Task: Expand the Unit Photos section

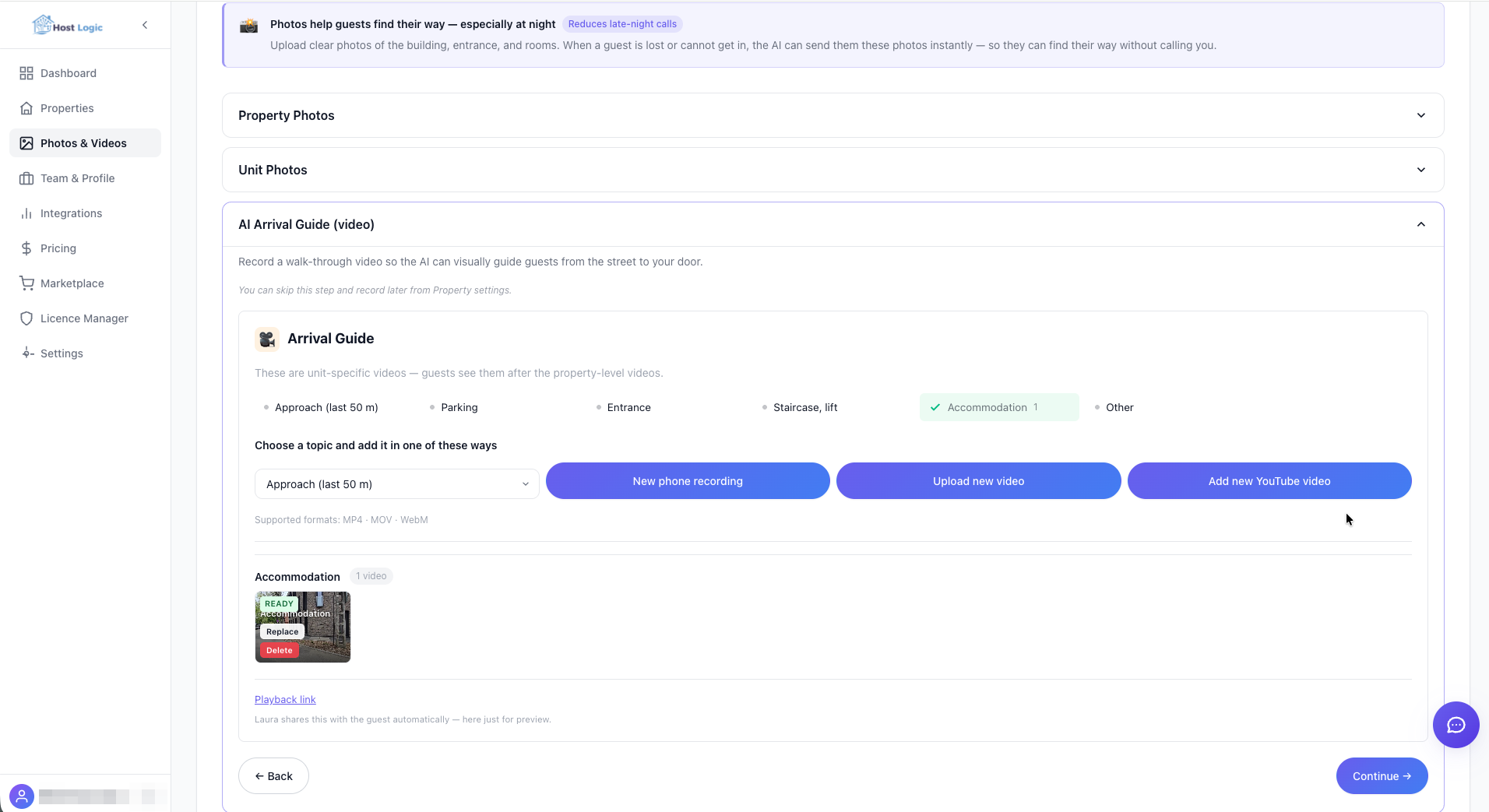Action: 833,170
